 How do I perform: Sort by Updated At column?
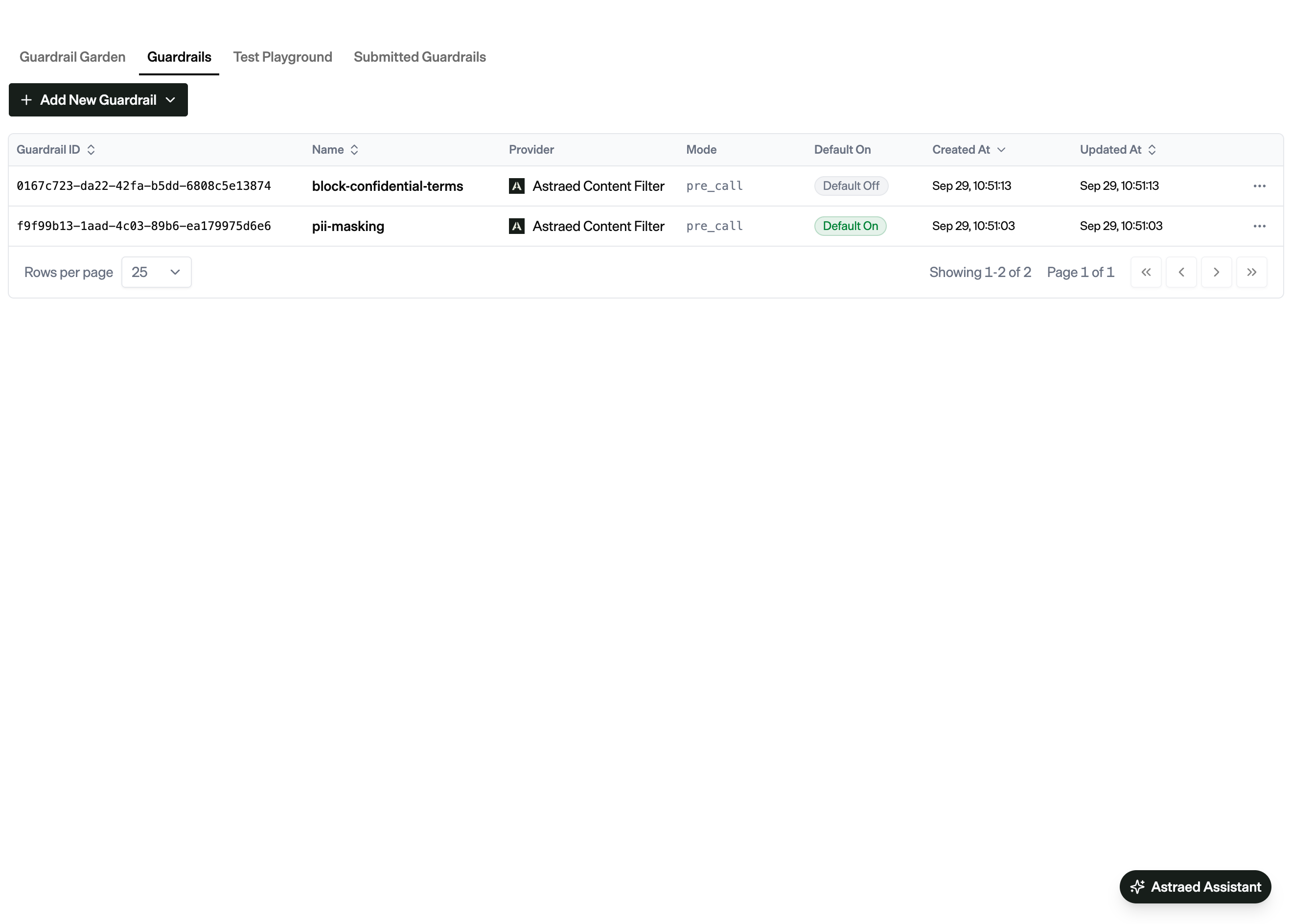click(1117, 150)
